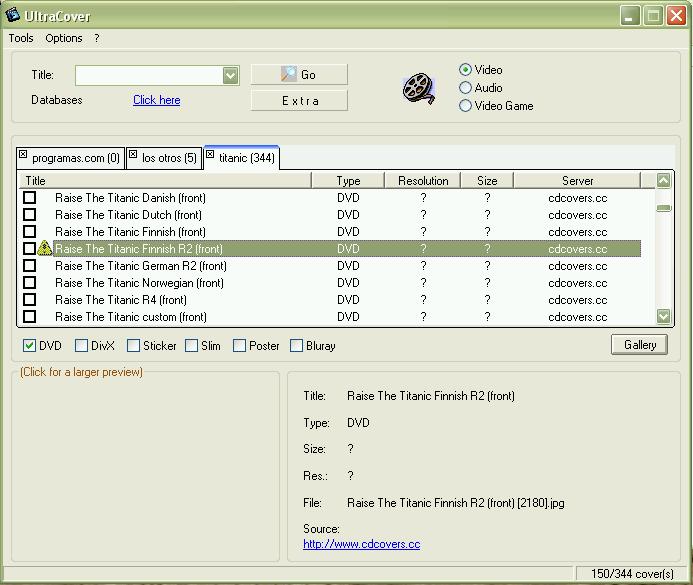This screenshot has height=585, width=693.
Task: Sort by the Size column header
Action: coord(487,181)
